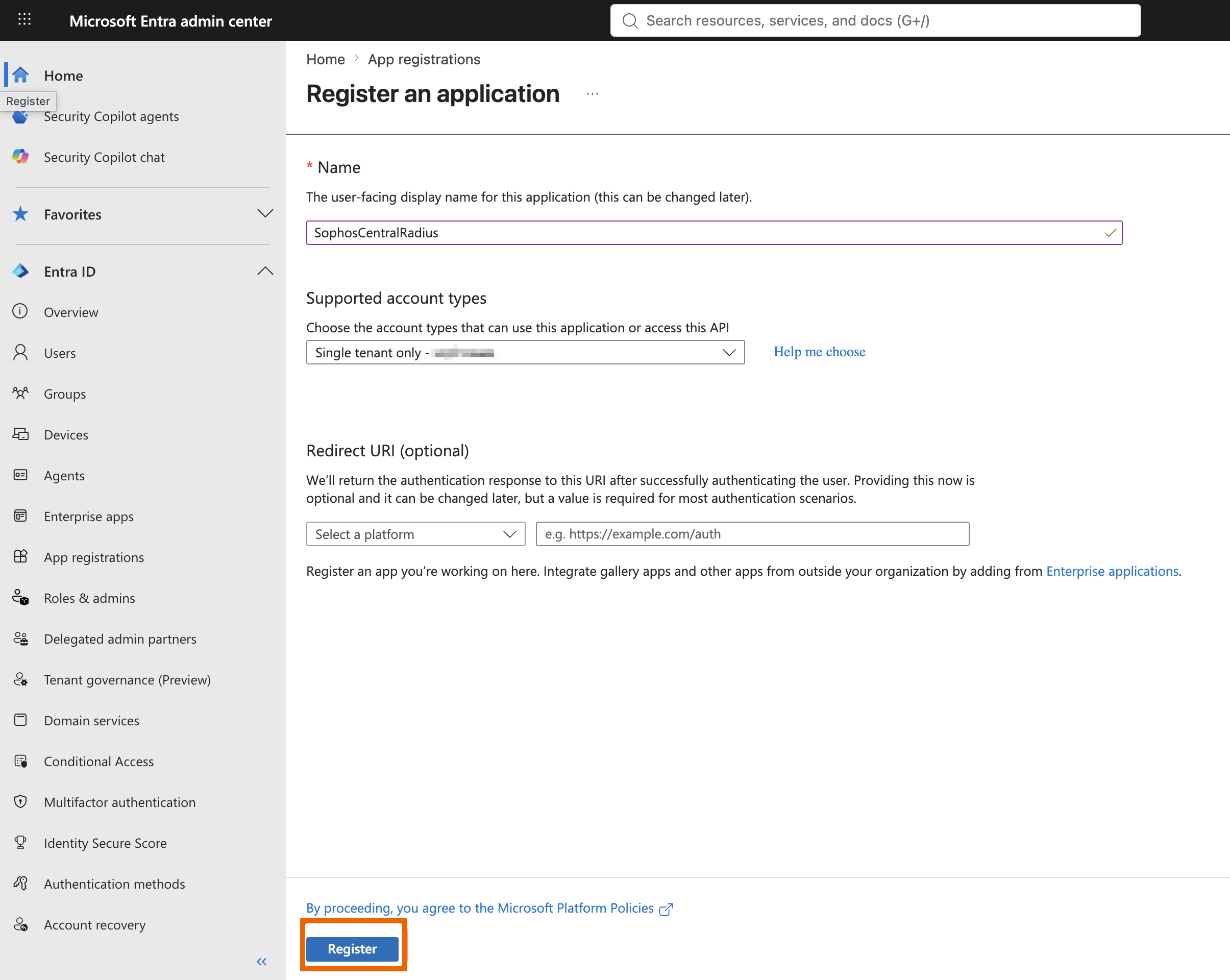Click the Multifactor authentication shield icon
Image resolution: width=1230 pixels, height=980 pixels.
(20, 802)
